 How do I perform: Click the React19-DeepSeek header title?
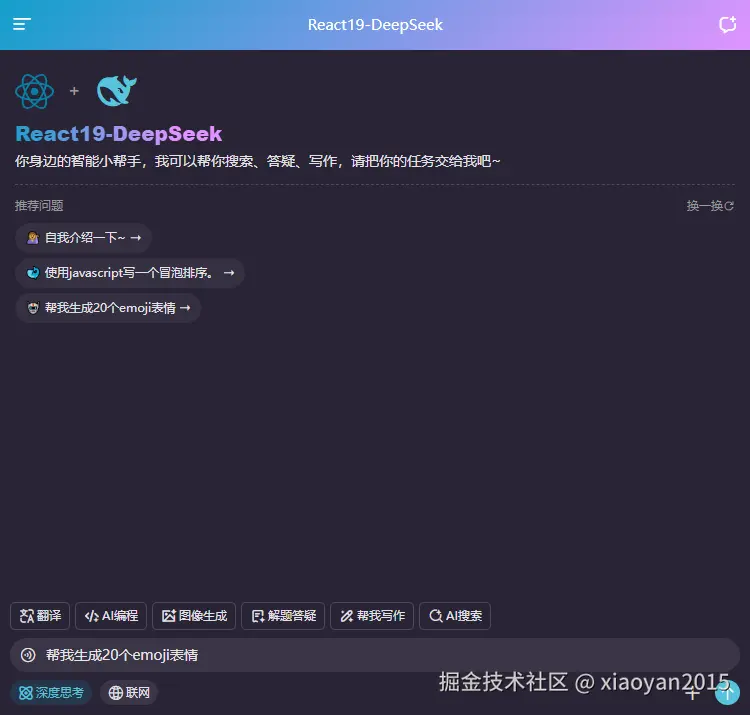tap(375, 24)
